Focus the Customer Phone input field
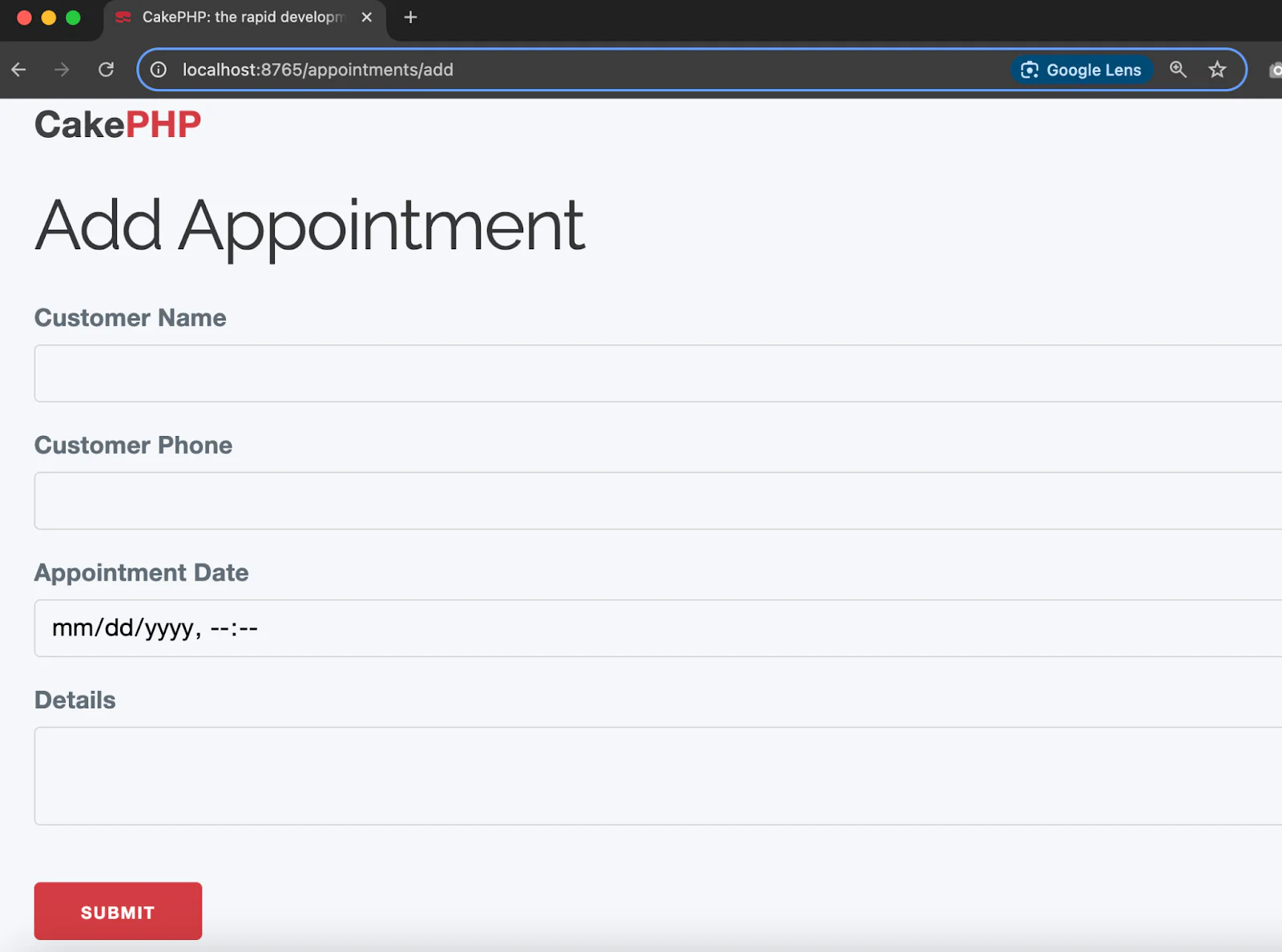This screenshot has width=1282, height=952. [658, 501]
